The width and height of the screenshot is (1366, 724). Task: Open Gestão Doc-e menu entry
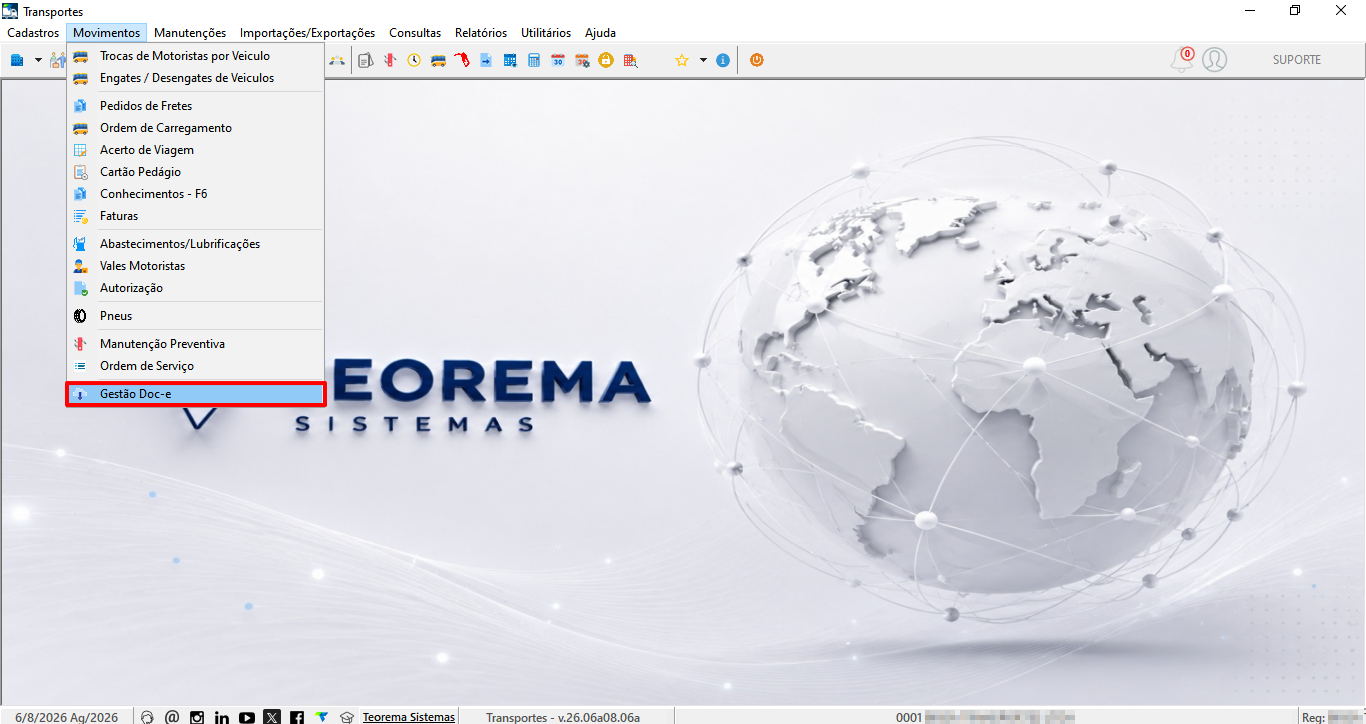pos(195,394)
